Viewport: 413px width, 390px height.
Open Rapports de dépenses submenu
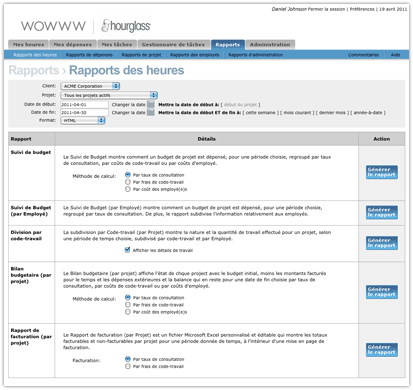tap(89, 55)
